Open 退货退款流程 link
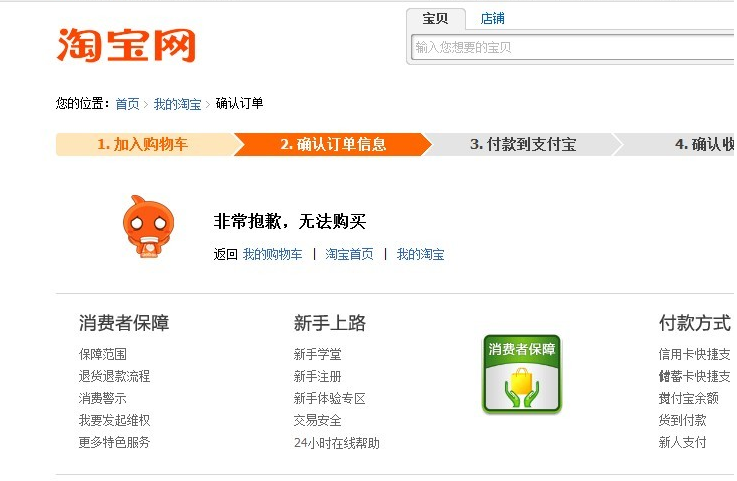 pyautogui.click(x=114, y=376)
